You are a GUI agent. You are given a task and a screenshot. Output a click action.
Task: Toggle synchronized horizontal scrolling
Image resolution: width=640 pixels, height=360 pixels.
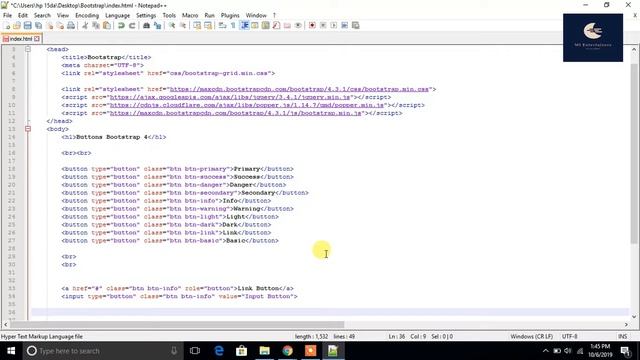[208, 25]
